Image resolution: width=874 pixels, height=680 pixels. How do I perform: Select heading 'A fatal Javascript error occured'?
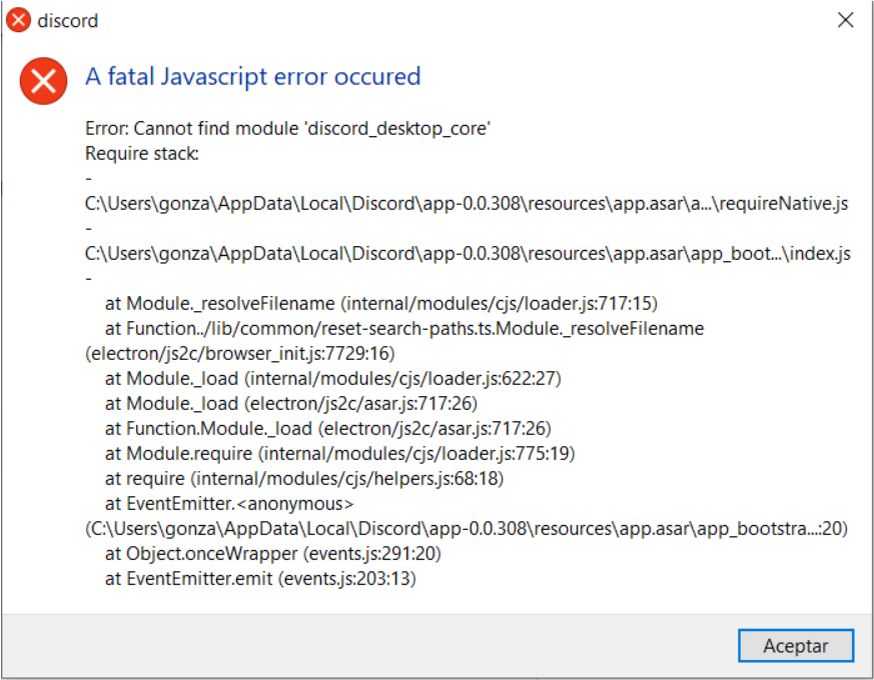(253, 77)
